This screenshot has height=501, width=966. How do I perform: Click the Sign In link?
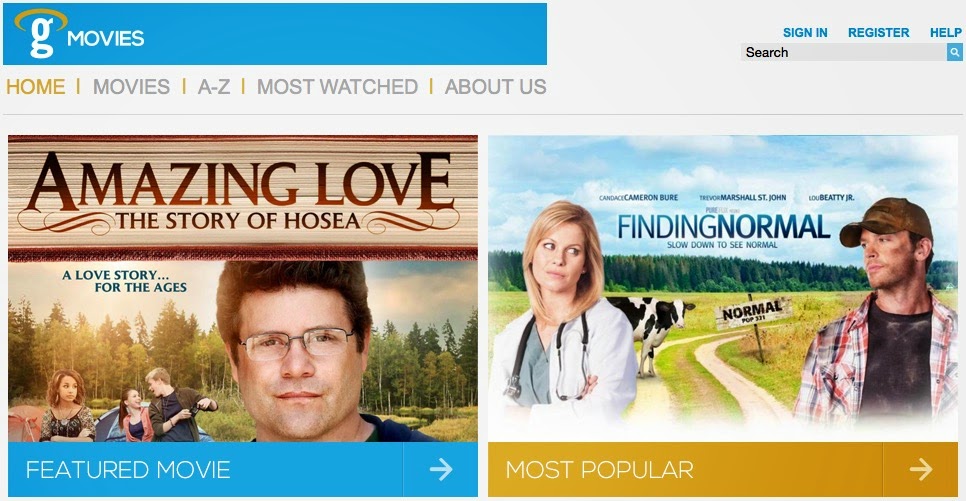[x=805, y=33]
